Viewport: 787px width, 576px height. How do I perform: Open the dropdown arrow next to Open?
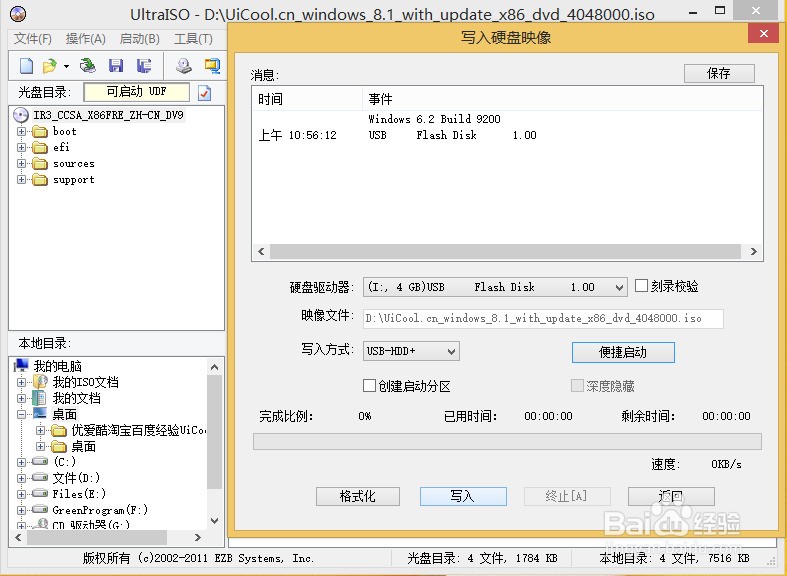tap(66, 66)
